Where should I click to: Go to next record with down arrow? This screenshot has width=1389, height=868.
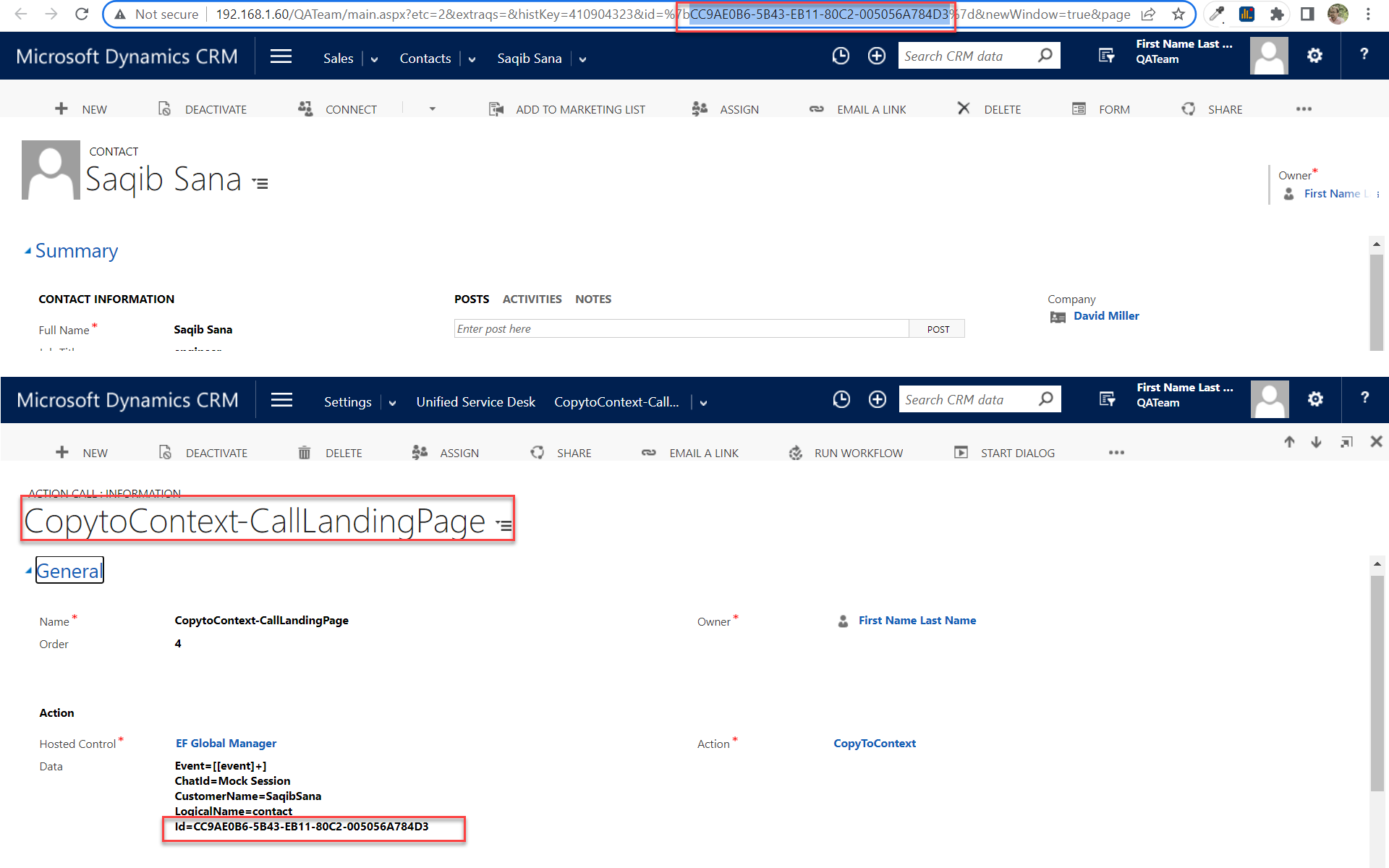pyautogui.click(x=1316, y=442)
